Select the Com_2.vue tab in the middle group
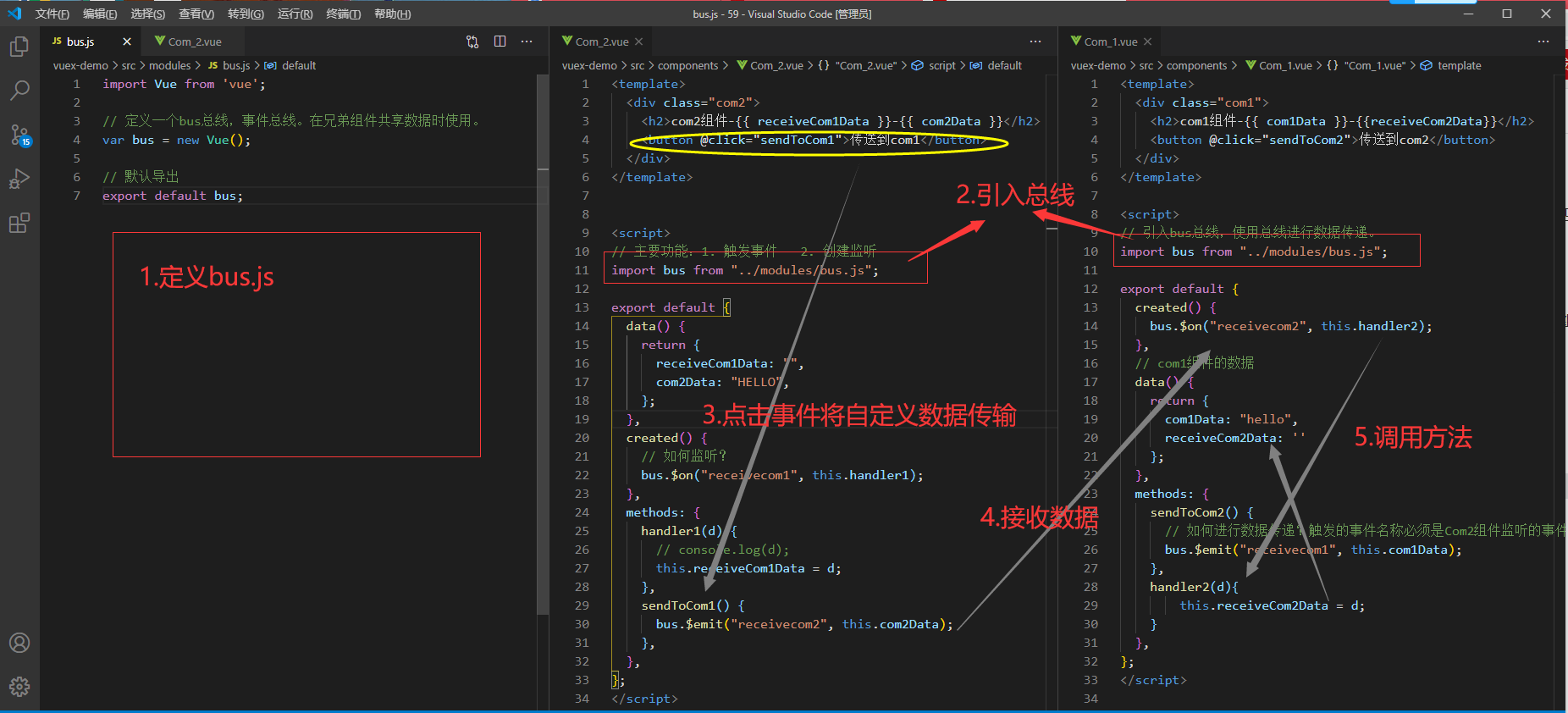Screen dimensions: 1568x713 (x=602, y=41)
